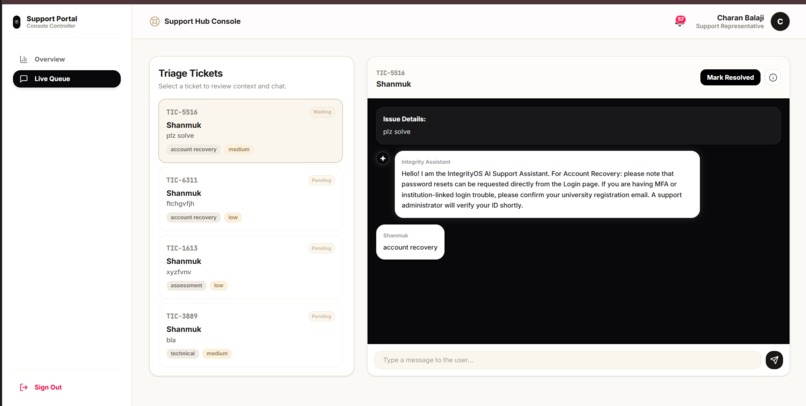
Task: Click the medium tag on TIC-5516
Action: point(239,150)
